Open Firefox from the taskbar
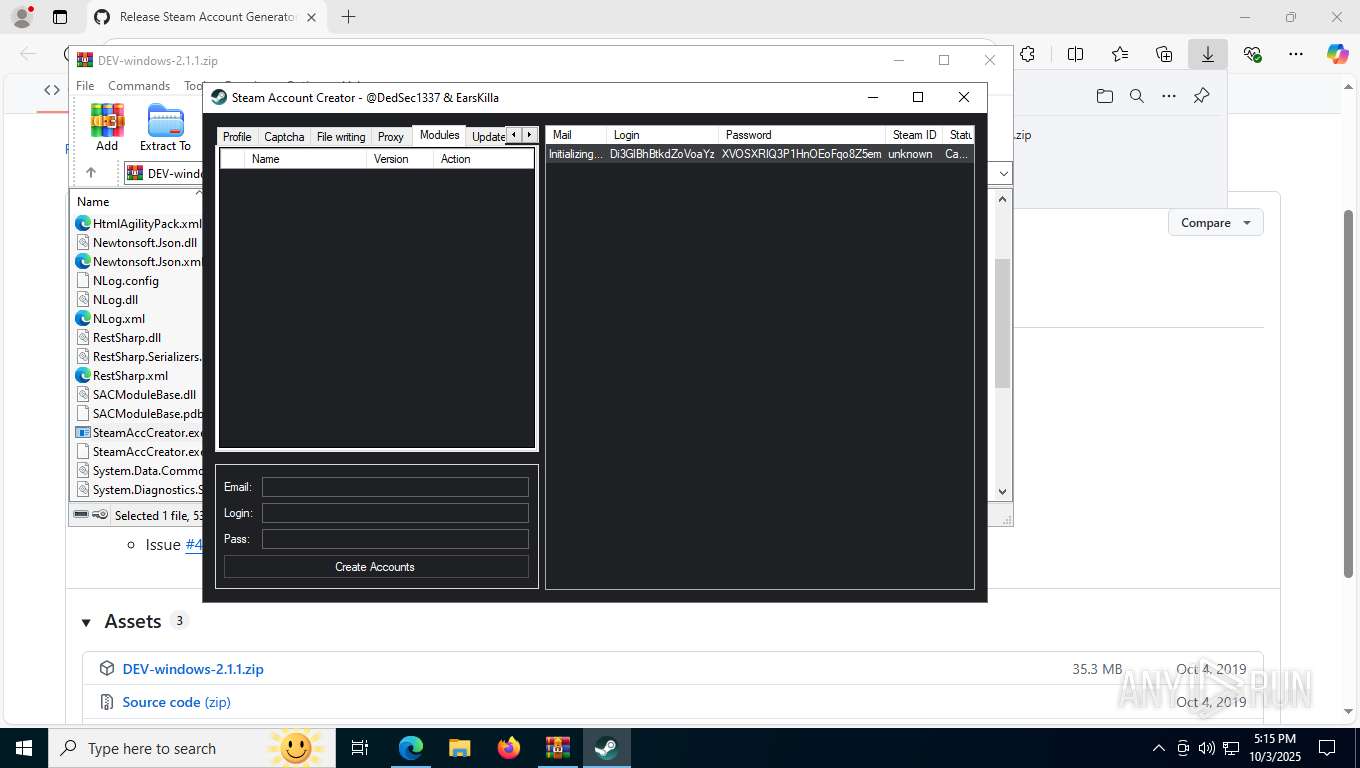Viewport: 1360px width, 768px height. [509, 748]
